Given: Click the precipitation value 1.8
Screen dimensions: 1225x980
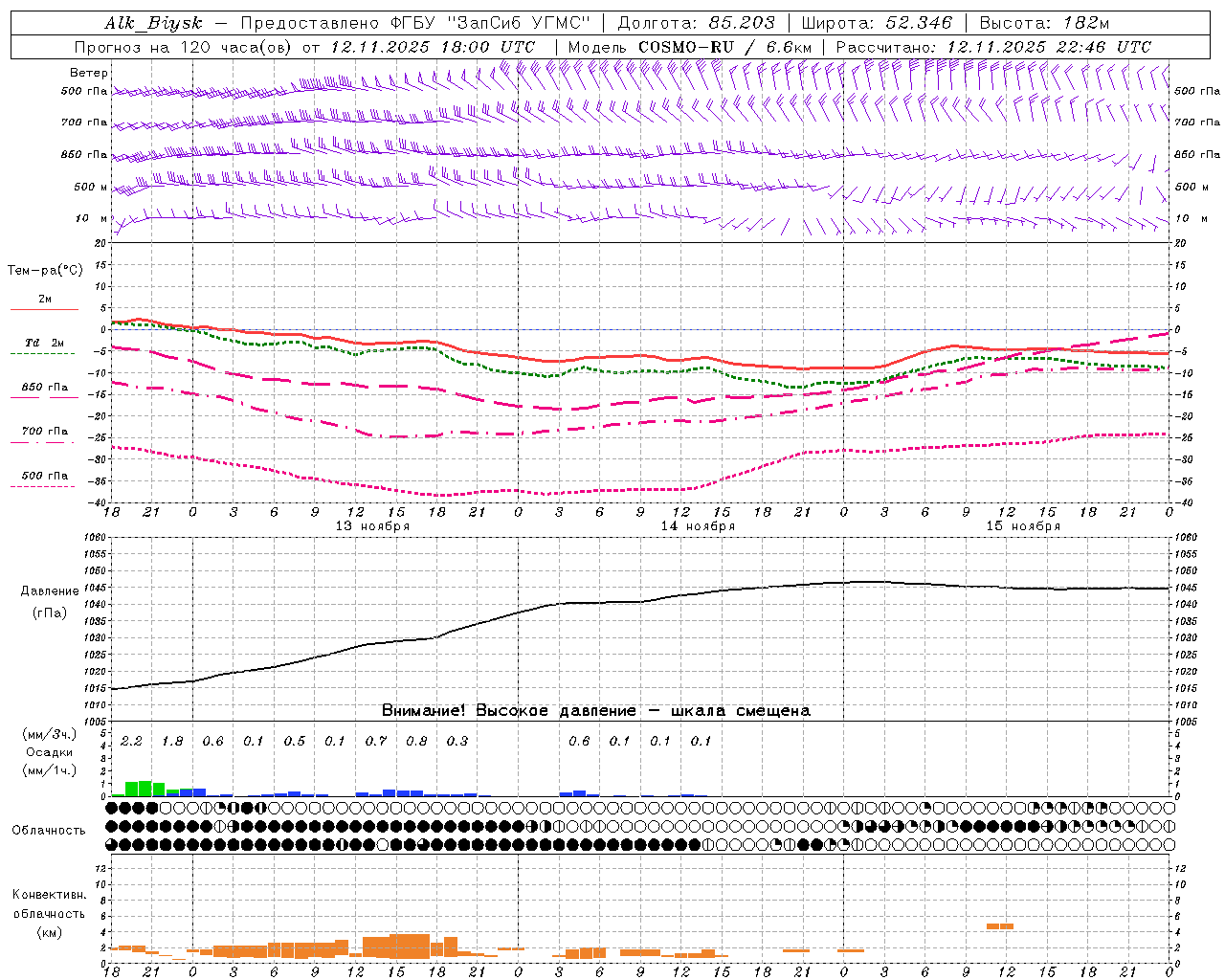Looking at the screenshot, I should pos(172,741).
